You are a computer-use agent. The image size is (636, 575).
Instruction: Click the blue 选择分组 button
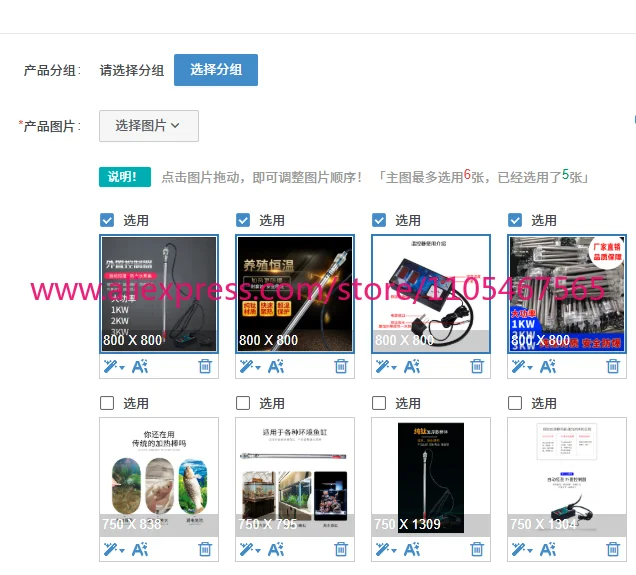click(216, 70)
